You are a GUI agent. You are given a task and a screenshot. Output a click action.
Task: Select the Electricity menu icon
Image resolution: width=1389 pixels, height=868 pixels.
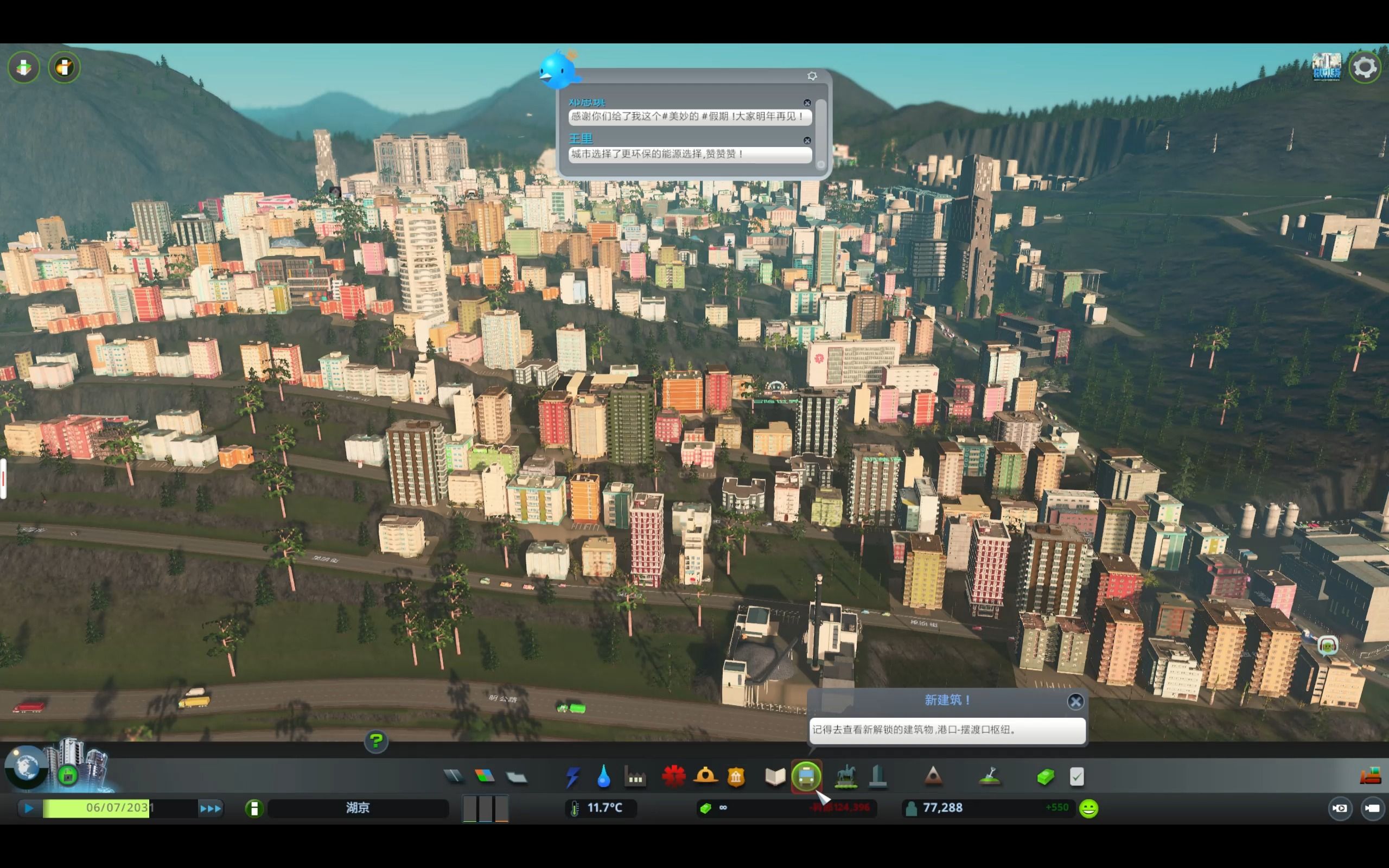pos(572,777)
